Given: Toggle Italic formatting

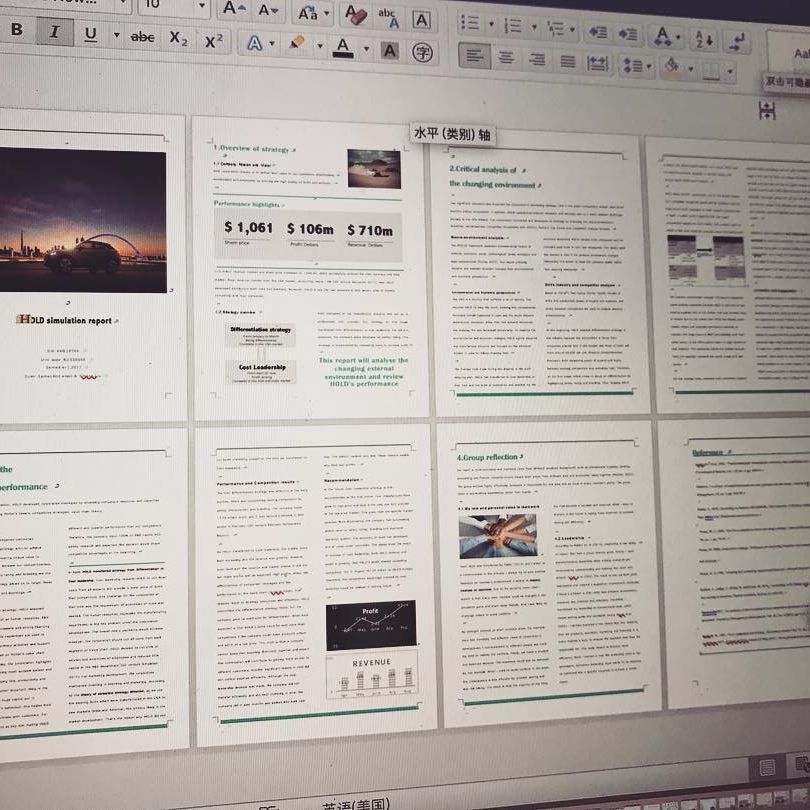Looking at the screenshot, I should point(54,32).
